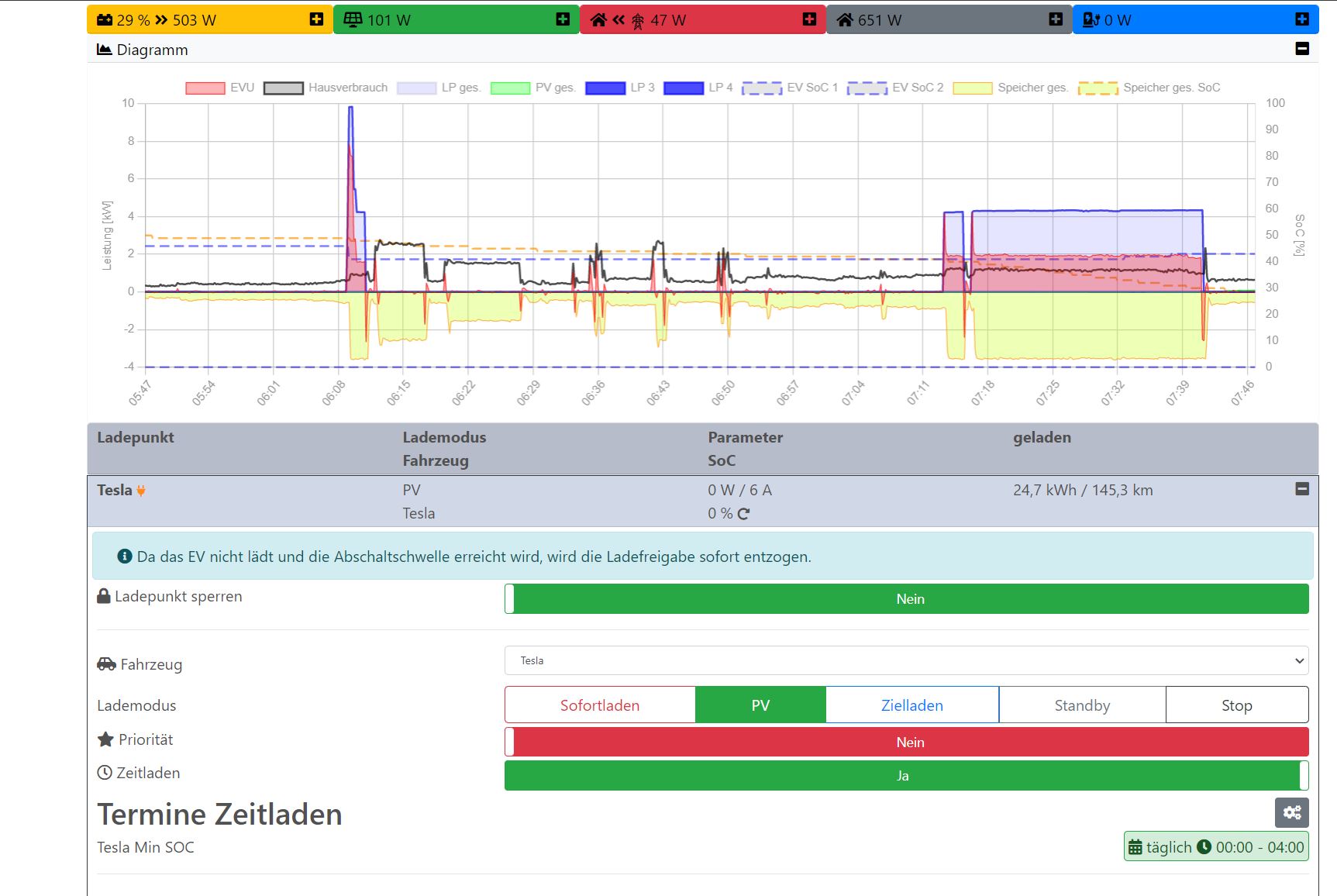Open Zeitladen schedule settings gear
The height and width of the screenshot is (896, 1337).
pos(1291,812)
